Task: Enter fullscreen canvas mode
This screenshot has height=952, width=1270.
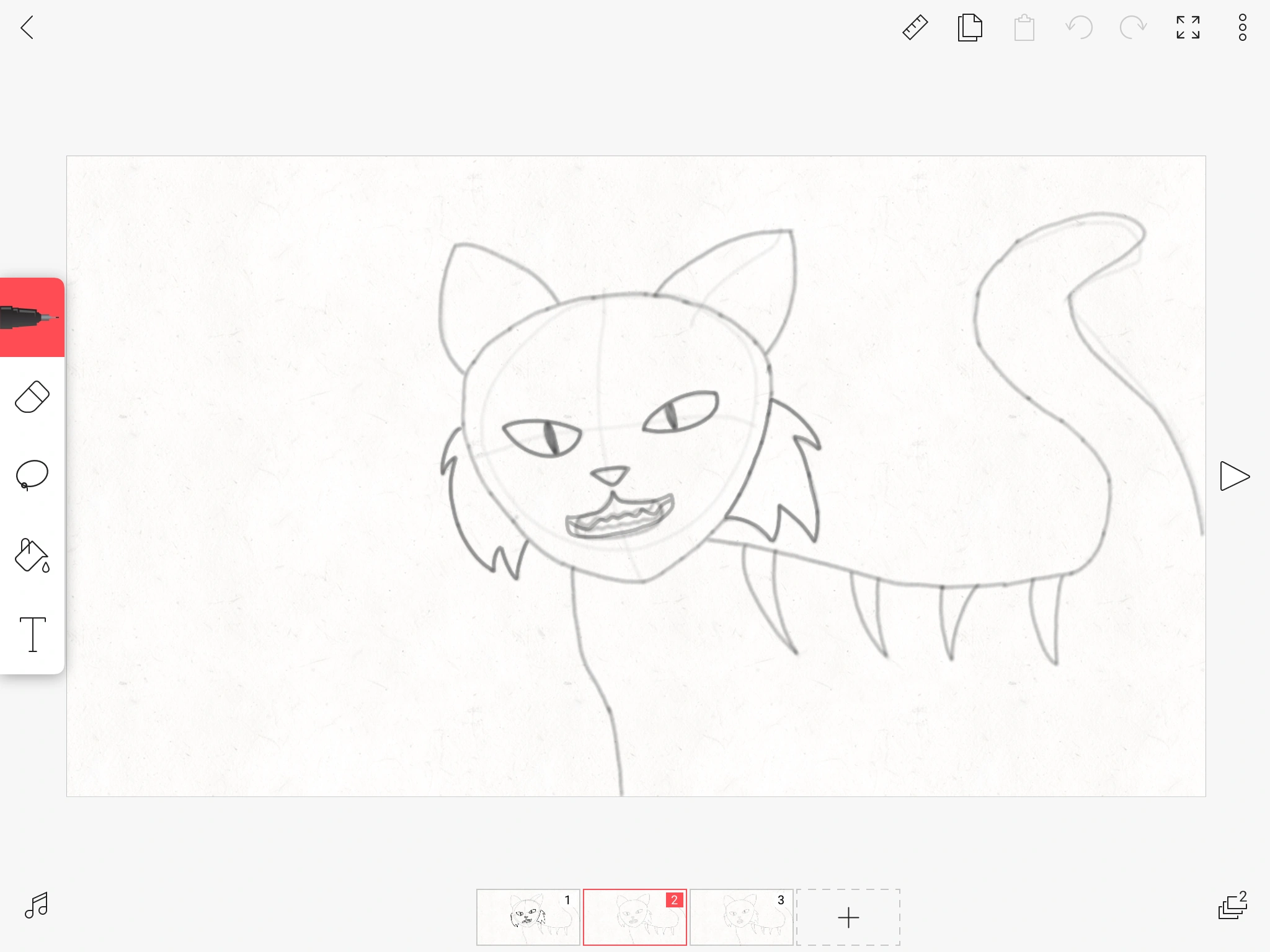Action: pos(1188,27)
